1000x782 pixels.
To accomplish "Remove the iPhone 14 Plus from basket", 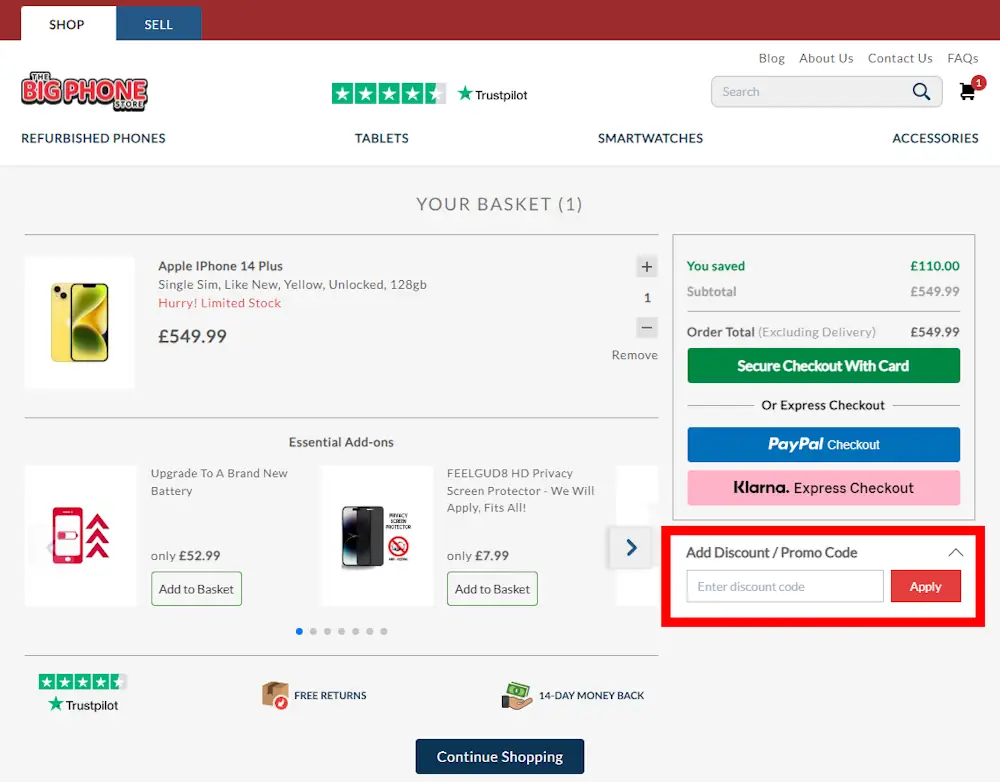I will coord(635,355).
